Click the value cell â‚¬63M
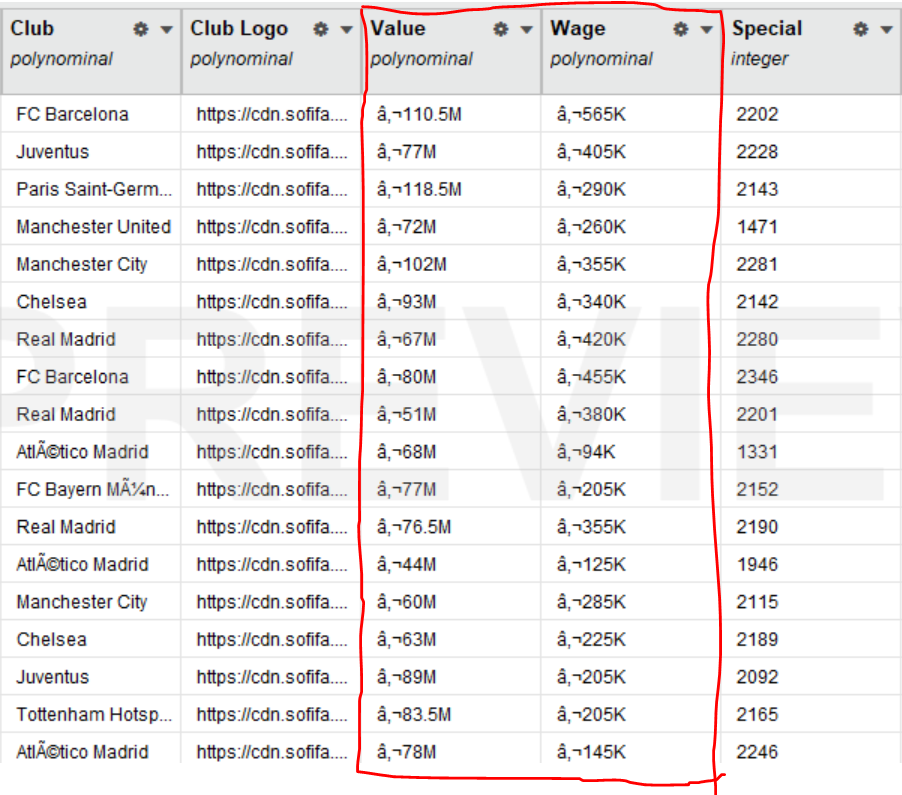Image resolution: width=902 pixels, height=795 pixels. (407, 640)
